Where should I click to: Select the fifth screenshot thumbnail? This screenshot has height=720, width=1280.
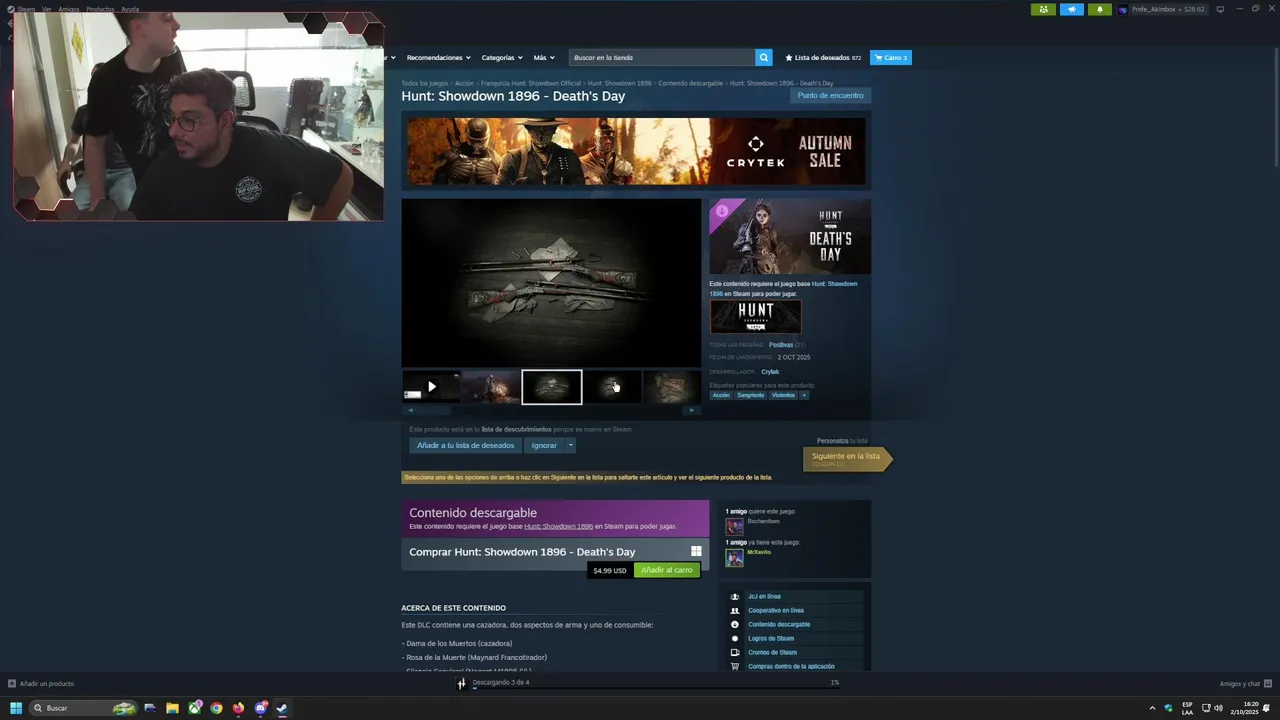(672, 387)
